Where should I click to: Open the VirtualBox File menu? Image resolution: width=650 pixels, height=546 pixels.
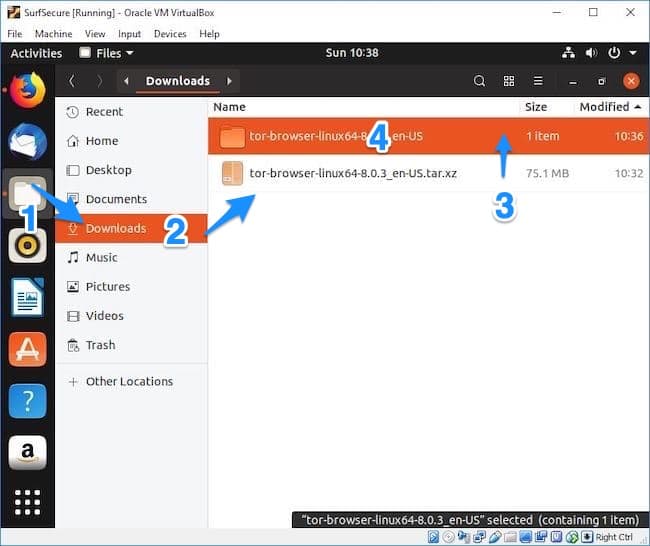point(15,34)
